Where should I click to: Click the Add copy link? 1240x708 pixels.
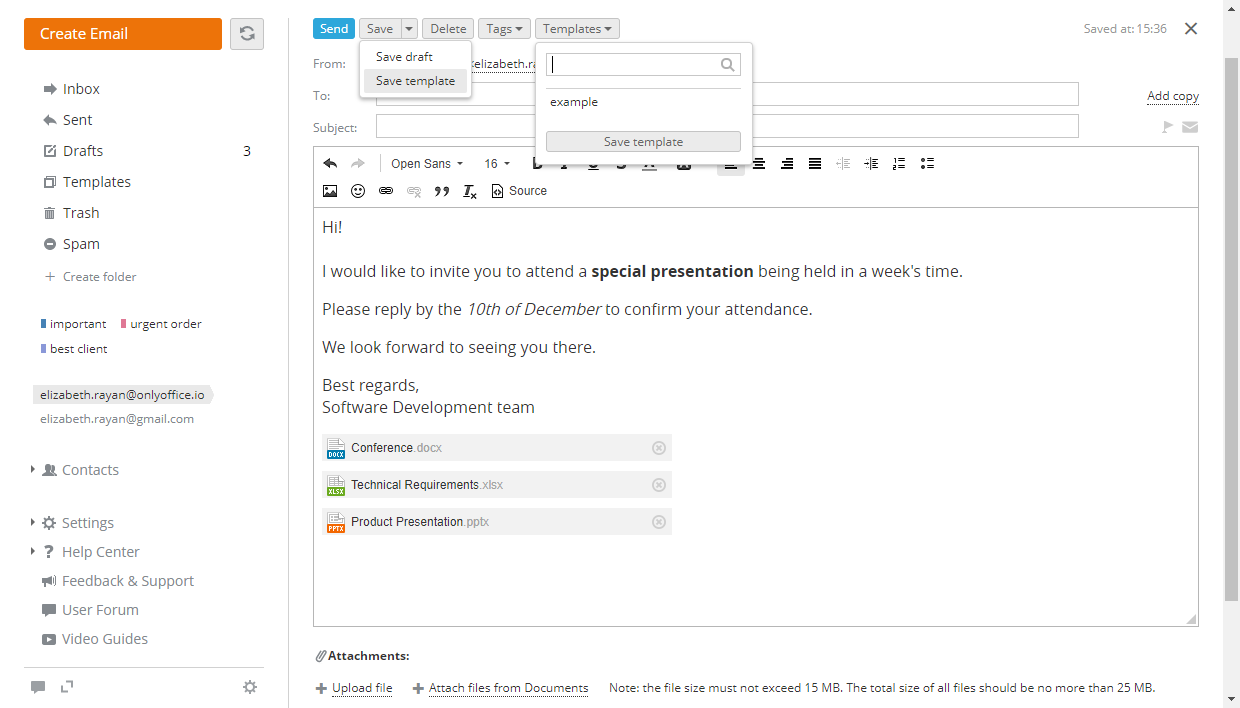click(1172, 96)
